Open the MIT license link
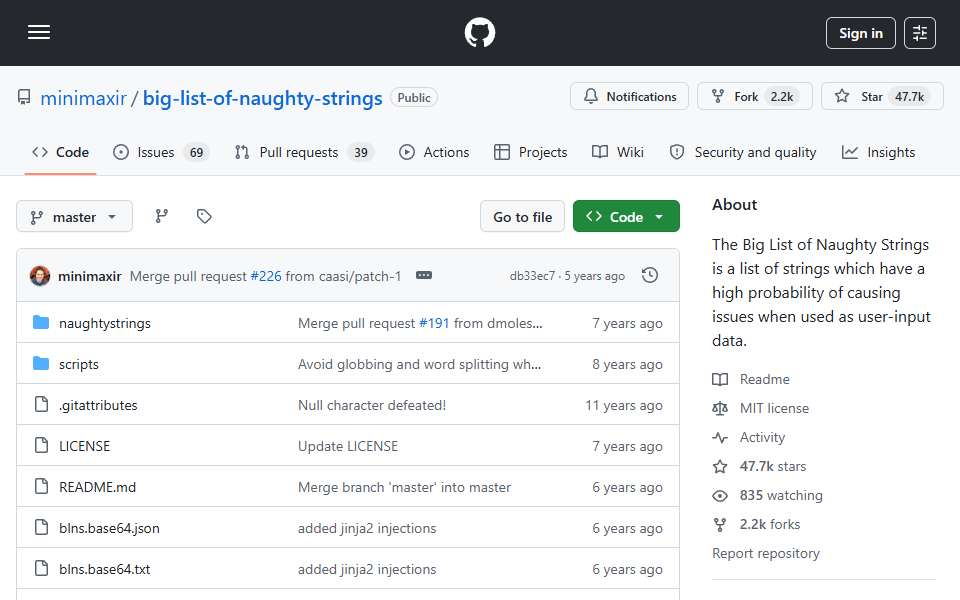Image resolution: width=960 pixels, height=600 pixels. [774, 408]
